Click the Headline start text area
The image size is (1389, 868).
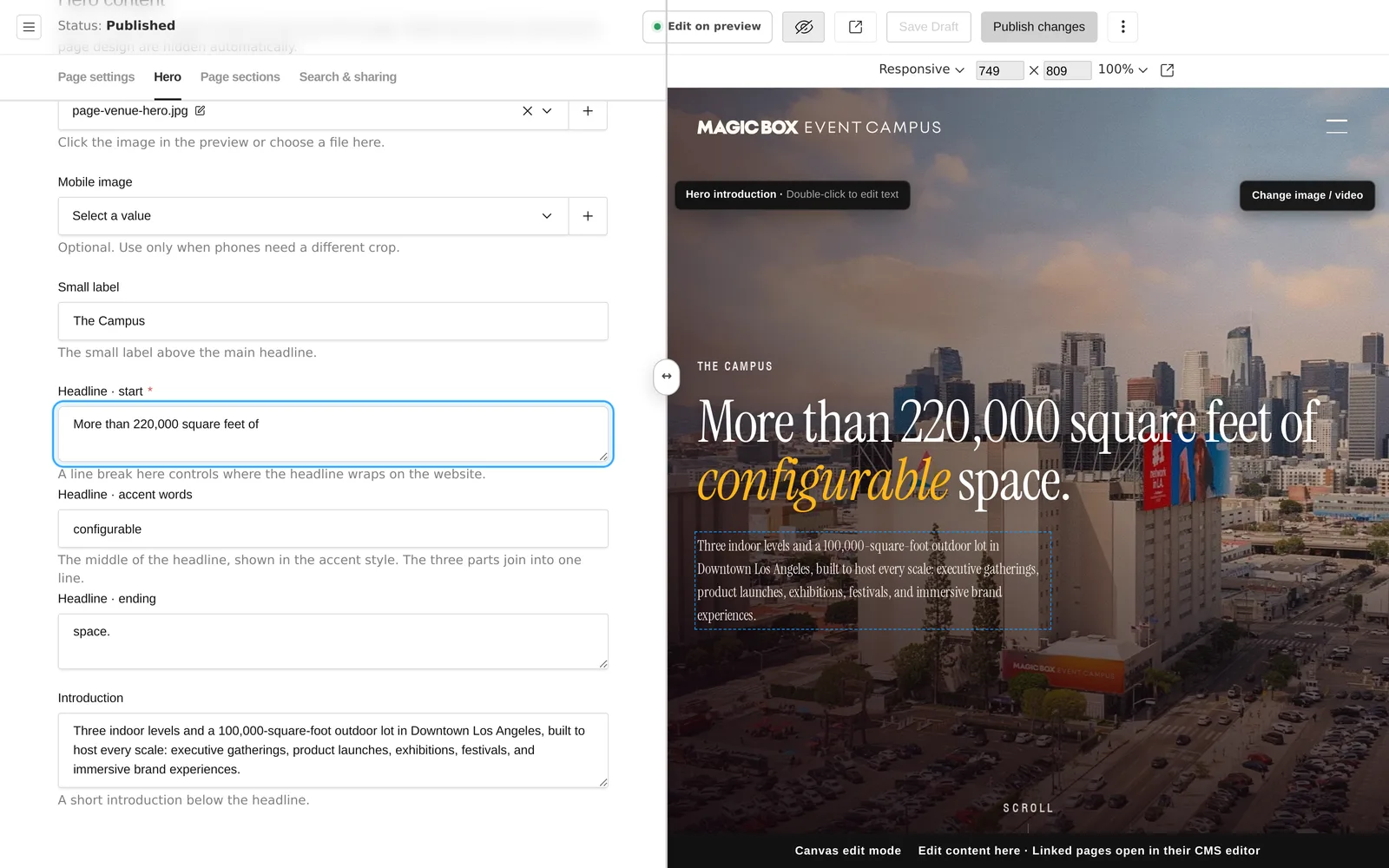(x=332, y=434)
